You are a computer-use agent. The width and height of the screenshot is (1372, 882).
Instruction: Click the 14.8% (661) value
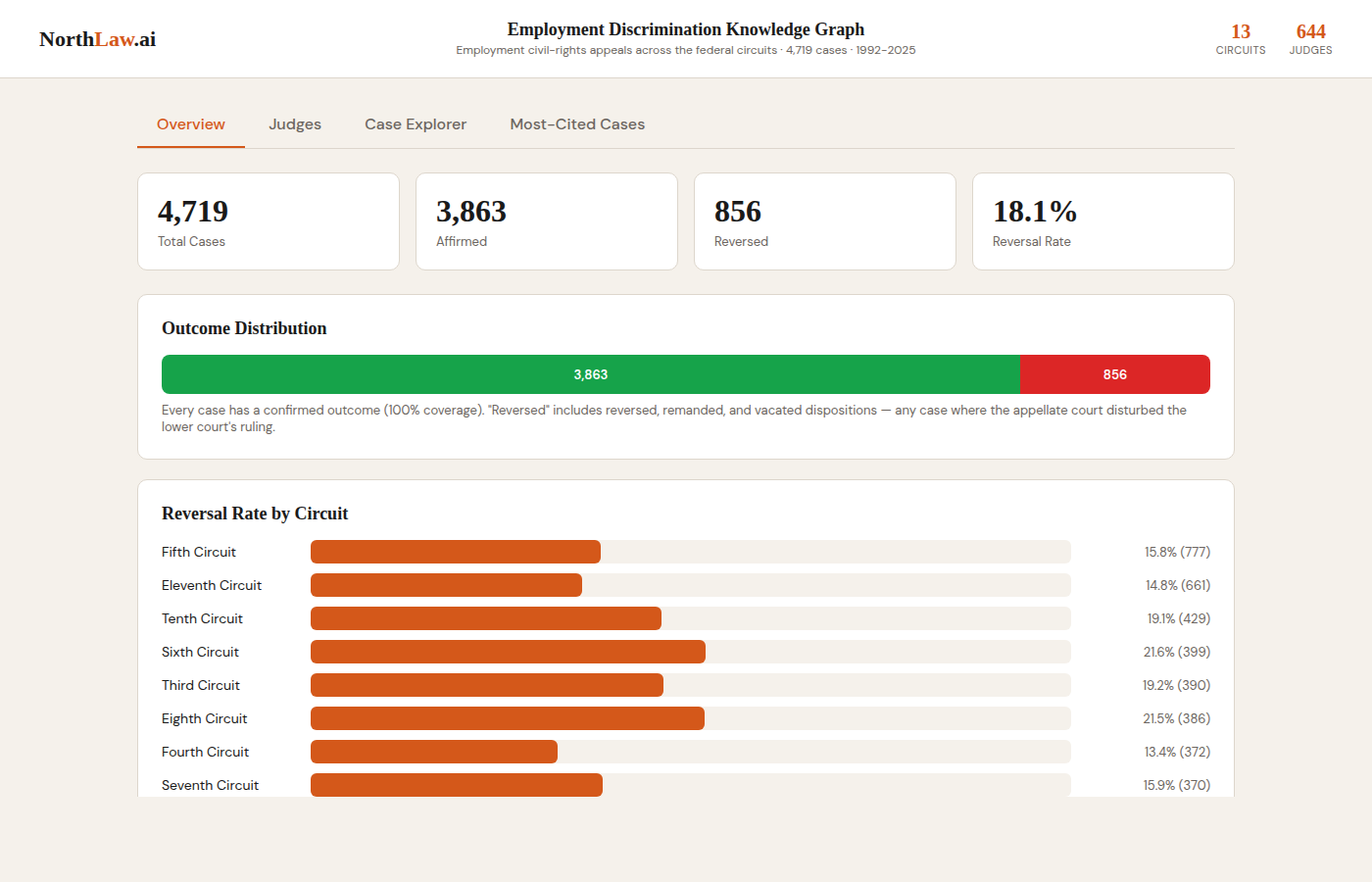1178,585
